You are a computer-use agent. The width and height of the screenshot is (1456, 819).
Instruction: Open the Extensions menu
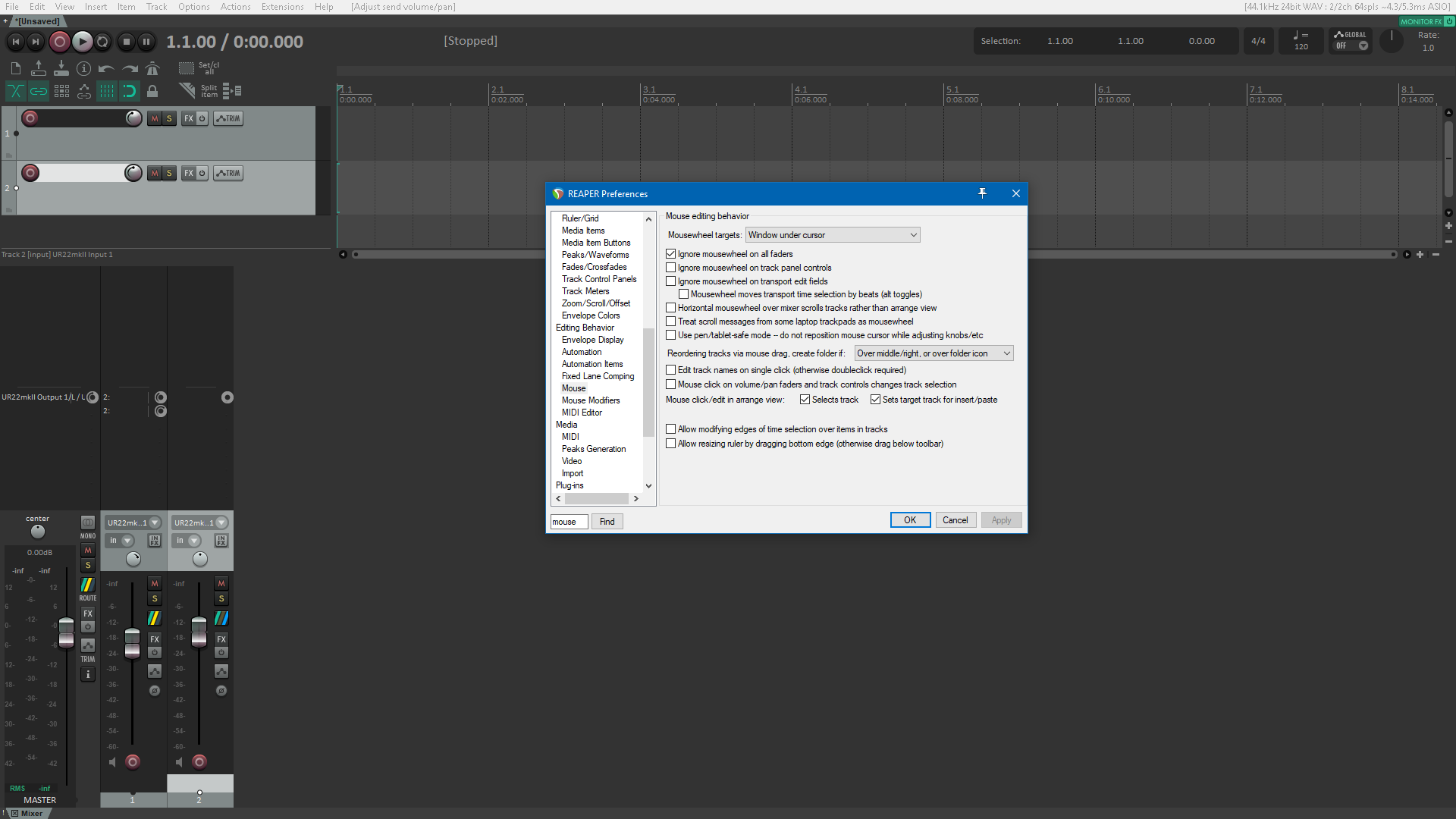coord(282,7)
